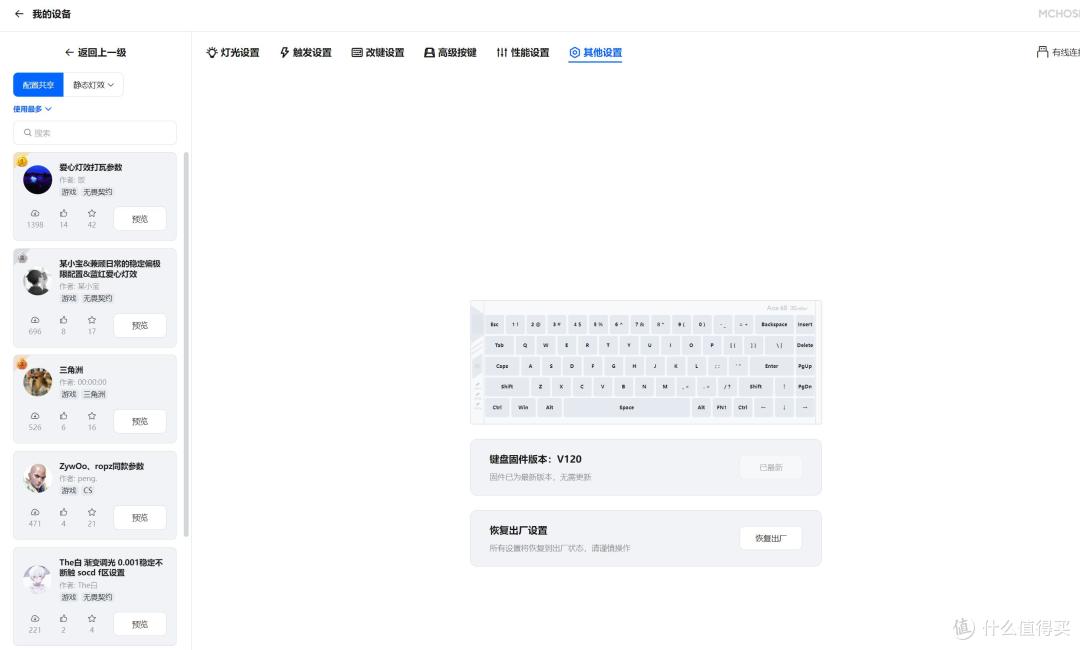Click the Win key on keyboard diagram

523,408
